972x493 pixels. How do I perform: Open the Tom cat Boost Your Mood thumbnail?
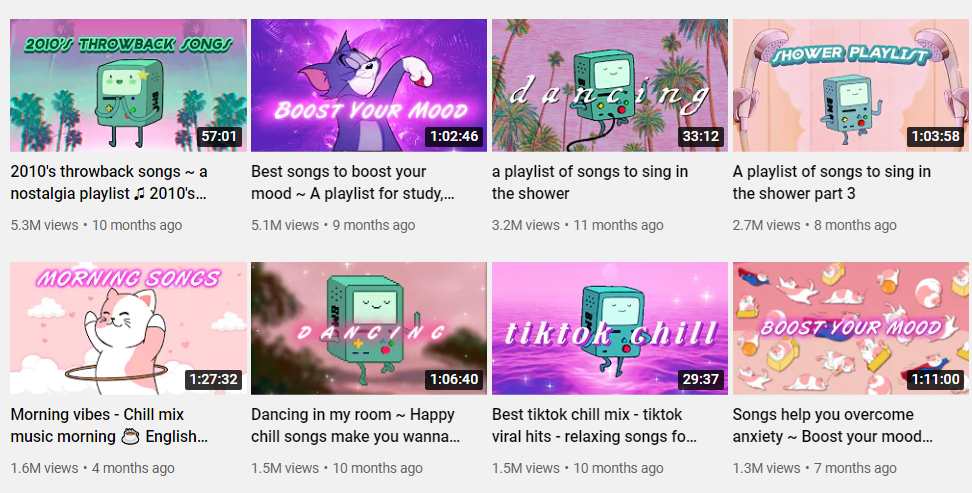coord(369,85)
